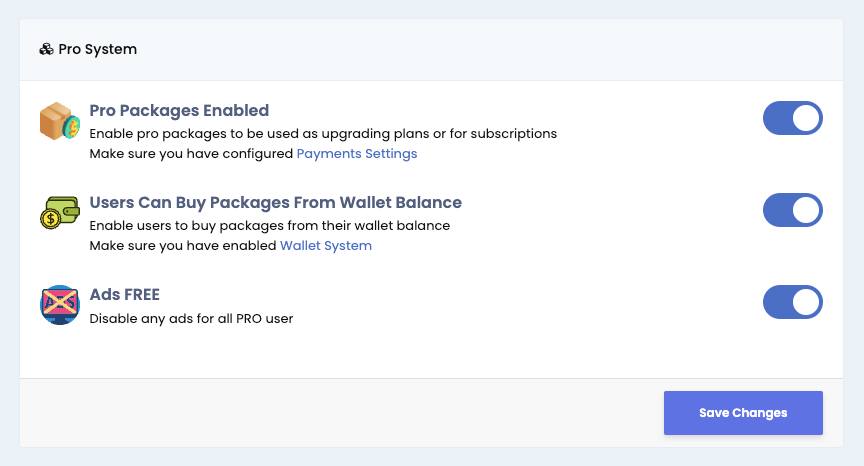The height and width of the screenshot is (466, 864).
Task: Click 'Enable users to buy packages' description
Action: (269, 226)
